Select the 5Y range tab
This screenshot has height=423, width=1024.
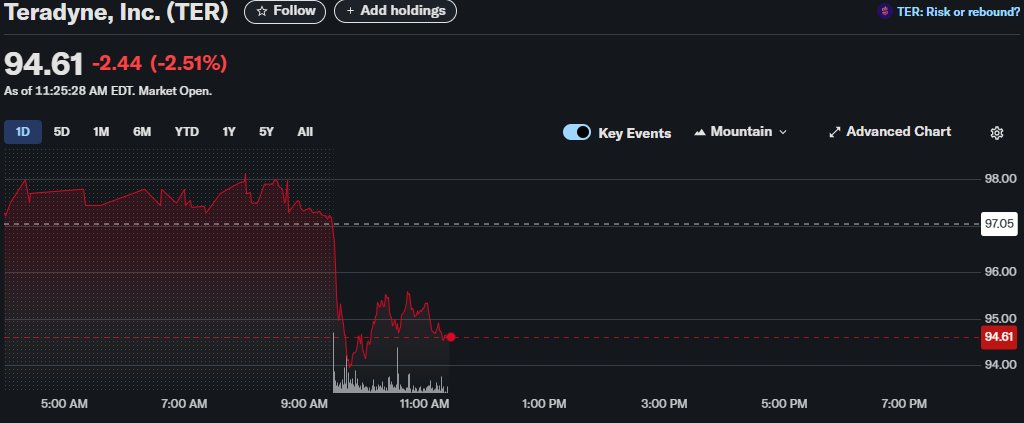click(266, 132)
